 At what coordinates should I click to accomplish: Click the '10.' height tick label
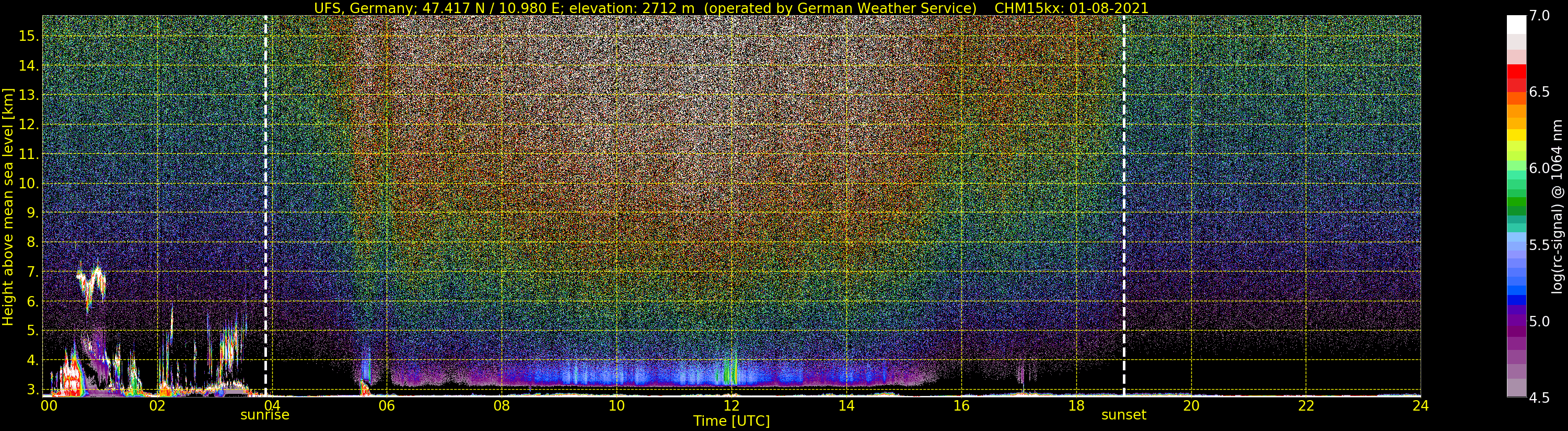pyautogui.click(x=29, y=184)
